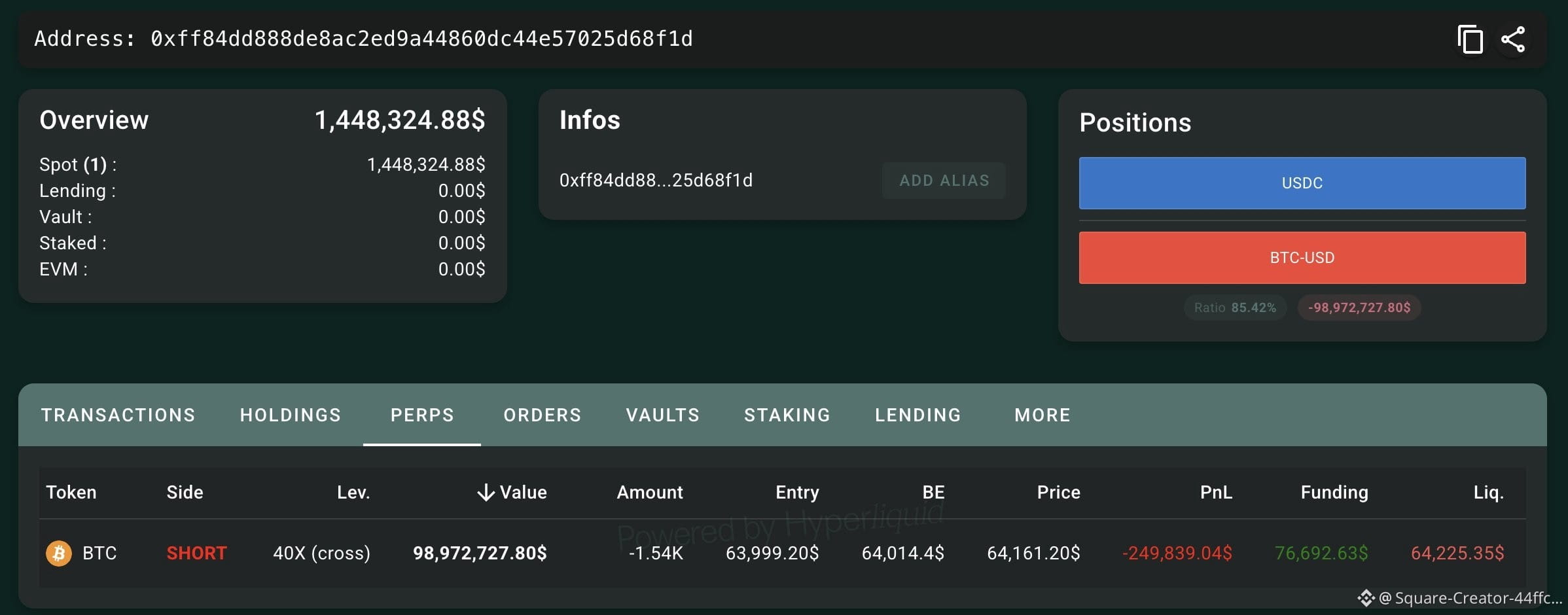Switch to the Holdings tab
The height and width of the screenshot is (615, 1568).
pos(291,415)
